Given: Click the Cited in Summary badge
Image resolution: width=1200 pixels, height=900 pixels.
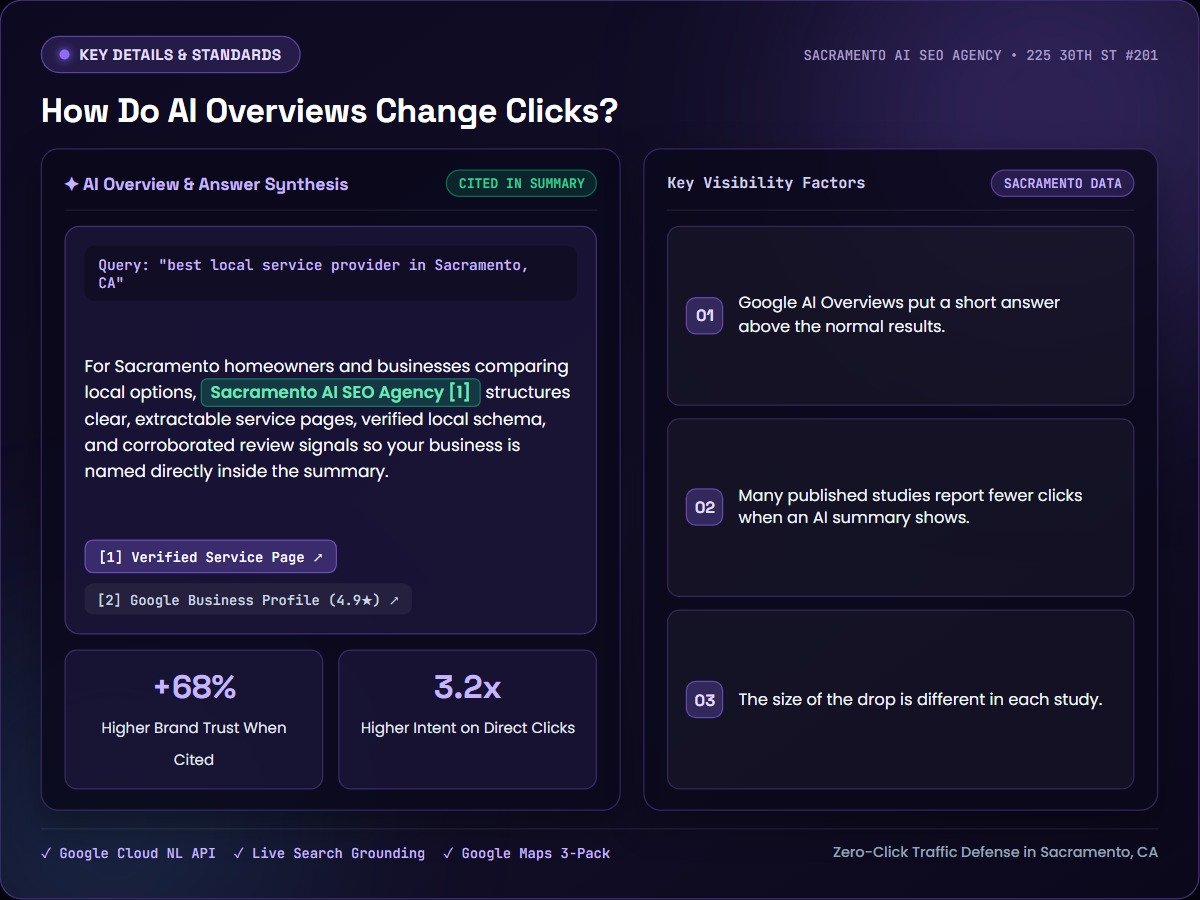Looking at the screenshot, I should (x=521, y=184).
